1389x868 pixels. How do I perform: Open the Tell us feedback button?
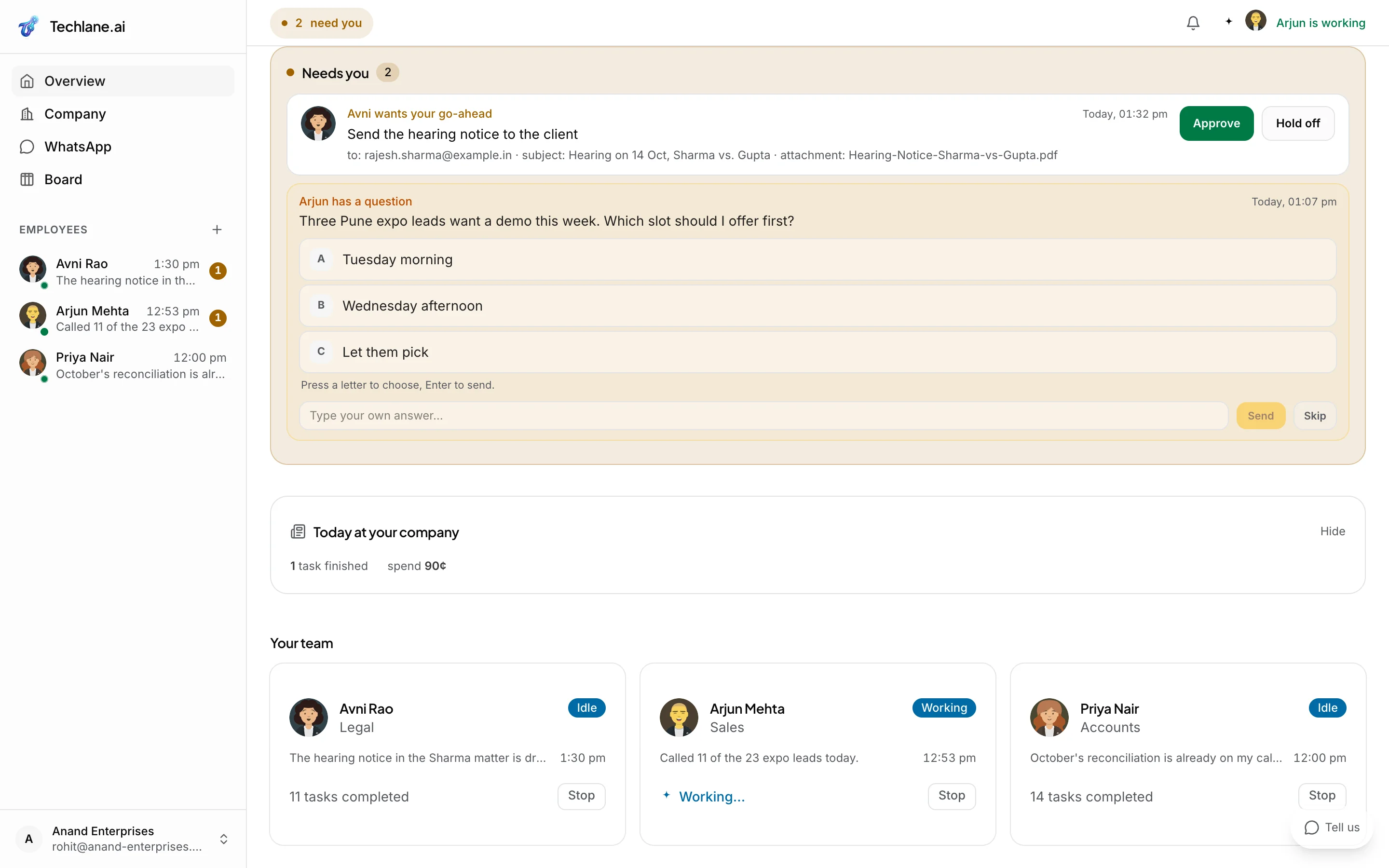tap(1332, 827)
